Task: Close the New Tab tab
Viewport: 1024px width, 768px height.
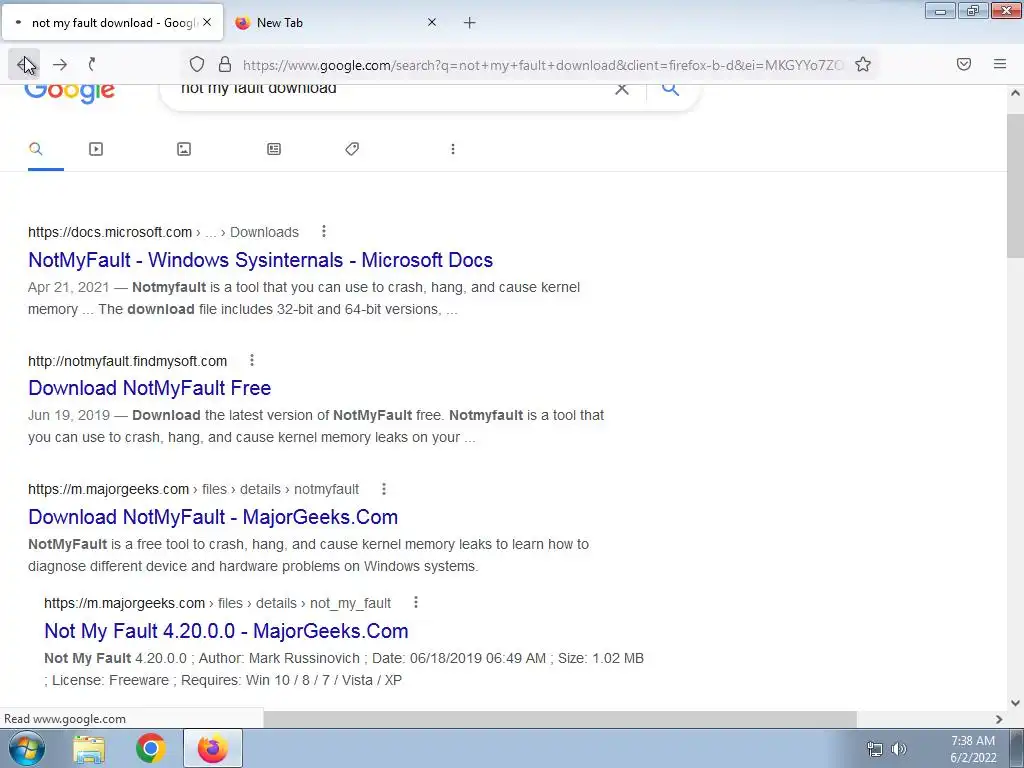Action: pyautogui.click(x=432, y=22)
